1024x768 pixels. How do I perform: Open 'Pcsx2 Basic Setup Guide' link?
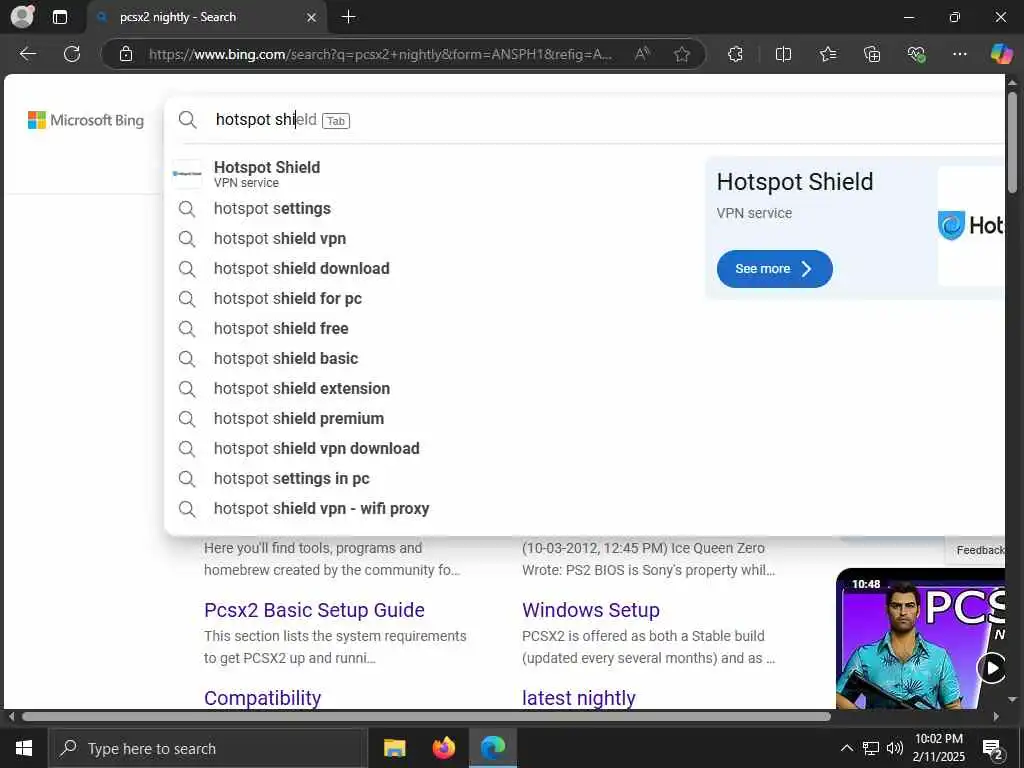(314, 610)
